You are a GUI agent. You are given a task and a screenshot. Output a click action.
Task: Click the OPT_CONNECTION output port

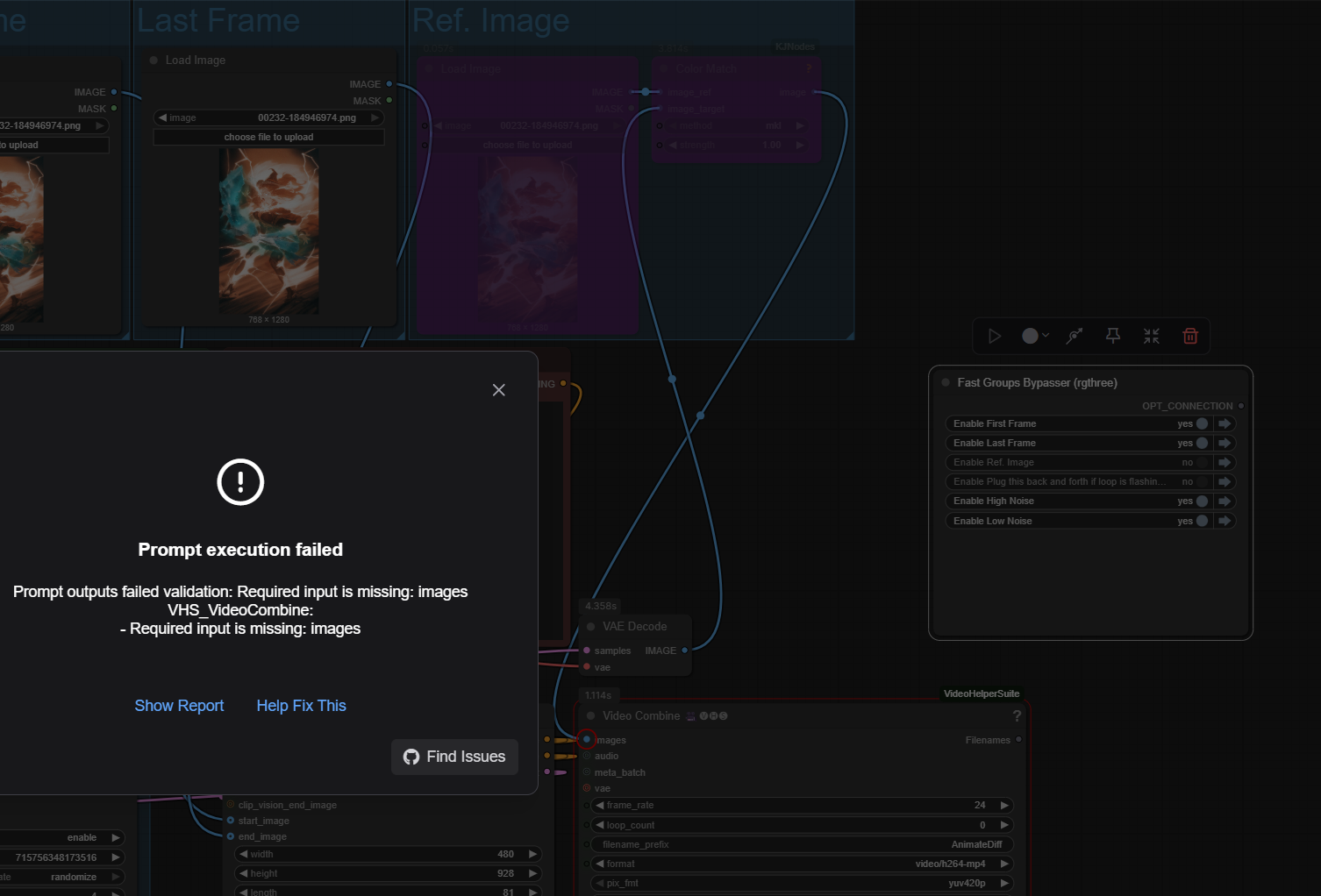pyautogui.click(x=1241, y=406)
